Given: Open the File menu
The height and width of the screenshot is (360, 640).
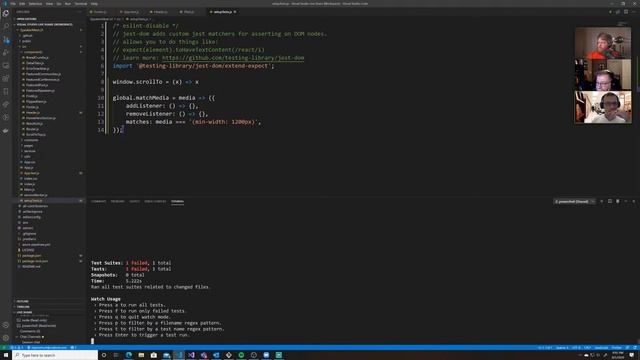Looking at the screenshot, I should tap(13, 4).
